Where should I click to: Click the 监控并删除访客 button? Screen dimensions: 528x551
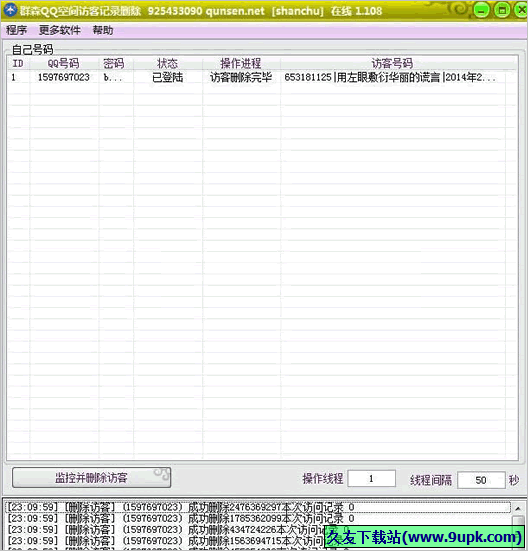click(91, 478)
